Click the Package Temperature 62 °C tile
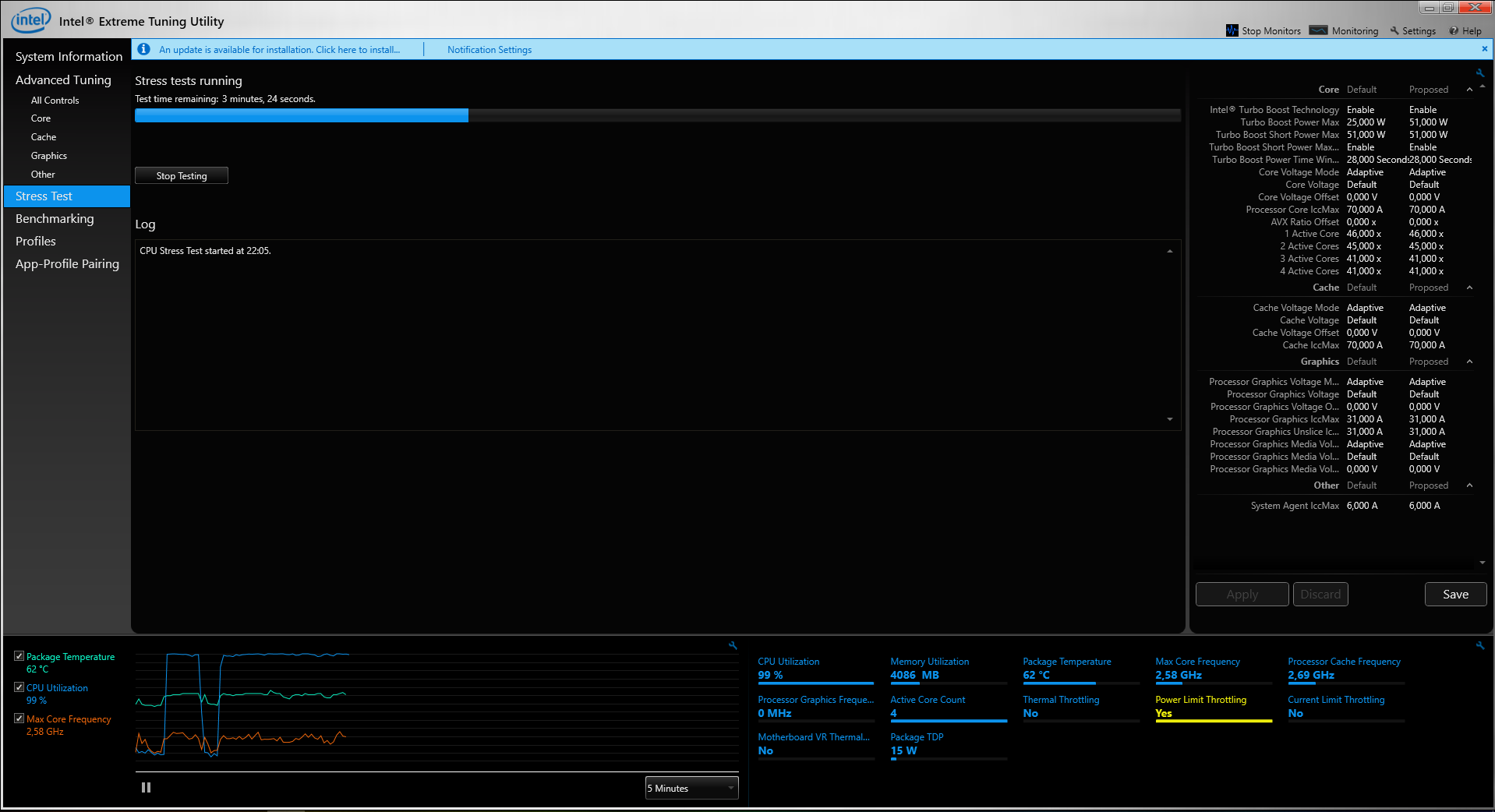 click(1080, 669)
